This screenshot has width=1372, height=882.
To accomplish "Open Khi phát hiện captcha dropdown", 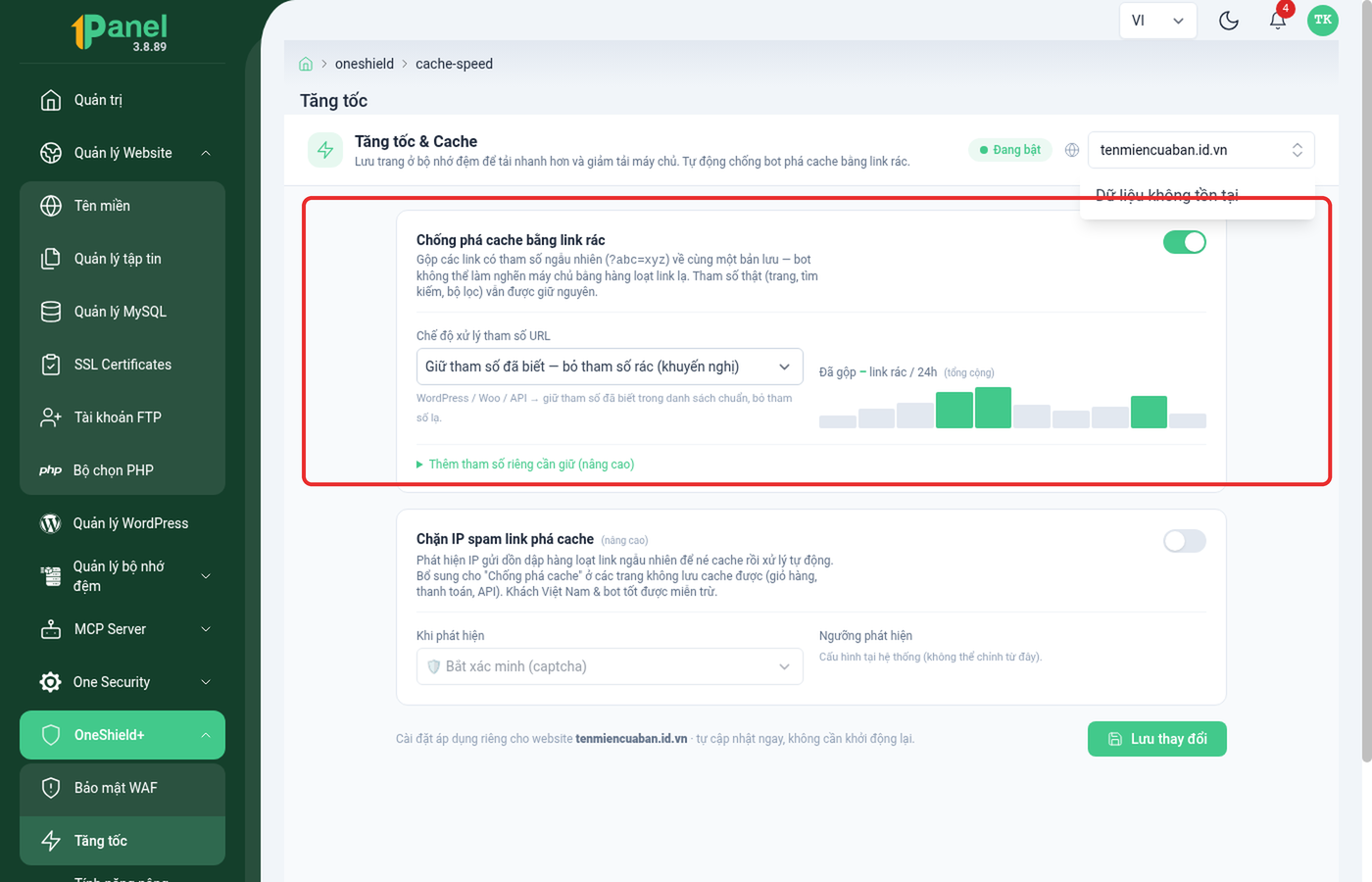I will tap(610, 666).
